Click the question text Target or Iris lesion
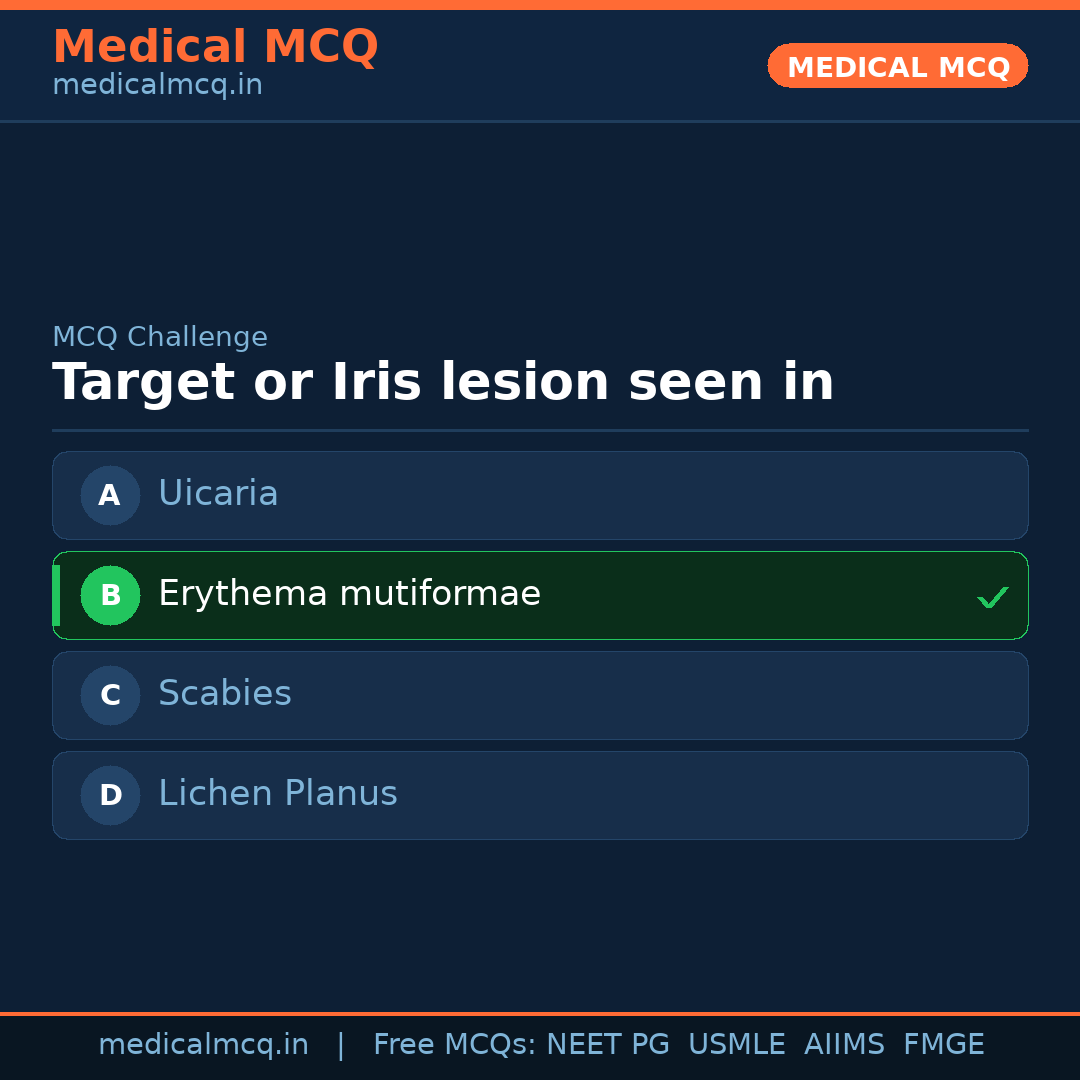 pos(443,381)
